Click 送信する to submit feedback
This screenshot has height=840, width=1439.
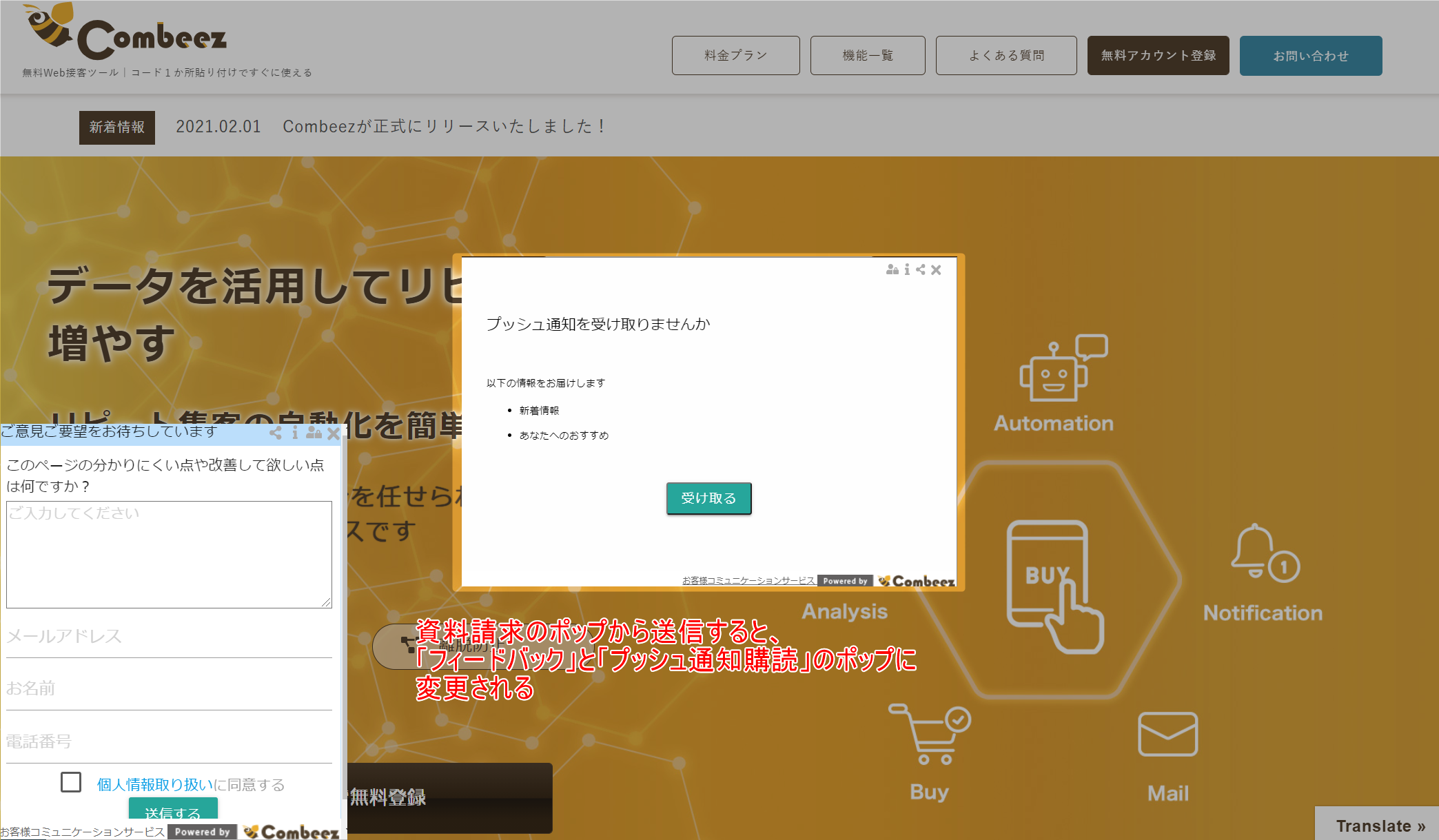[173, 810]
